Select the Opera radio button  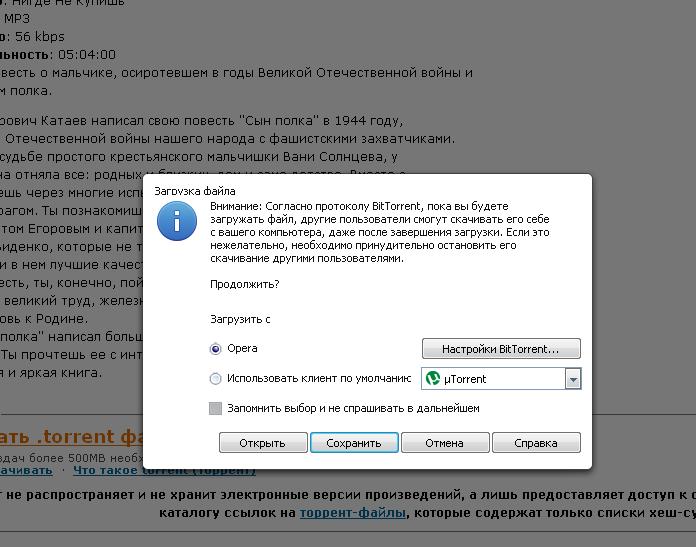(x=215, y=349)
